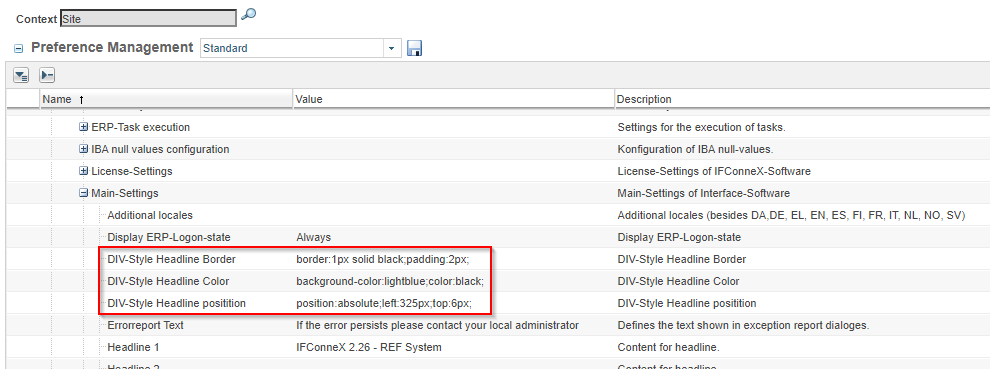Select the Errorreport Text preference
This screenshot has width=990, height=369.
(x=146, y=325)
